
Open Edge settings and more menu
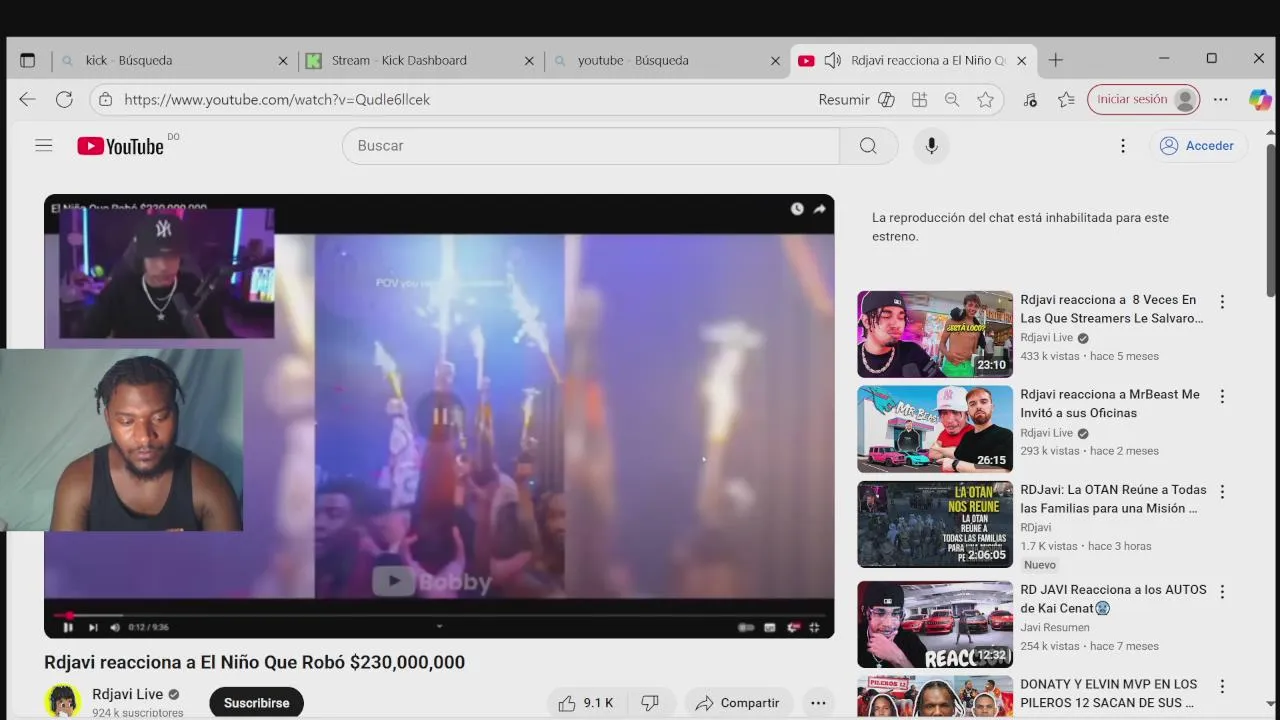(x=1221, y=100)
